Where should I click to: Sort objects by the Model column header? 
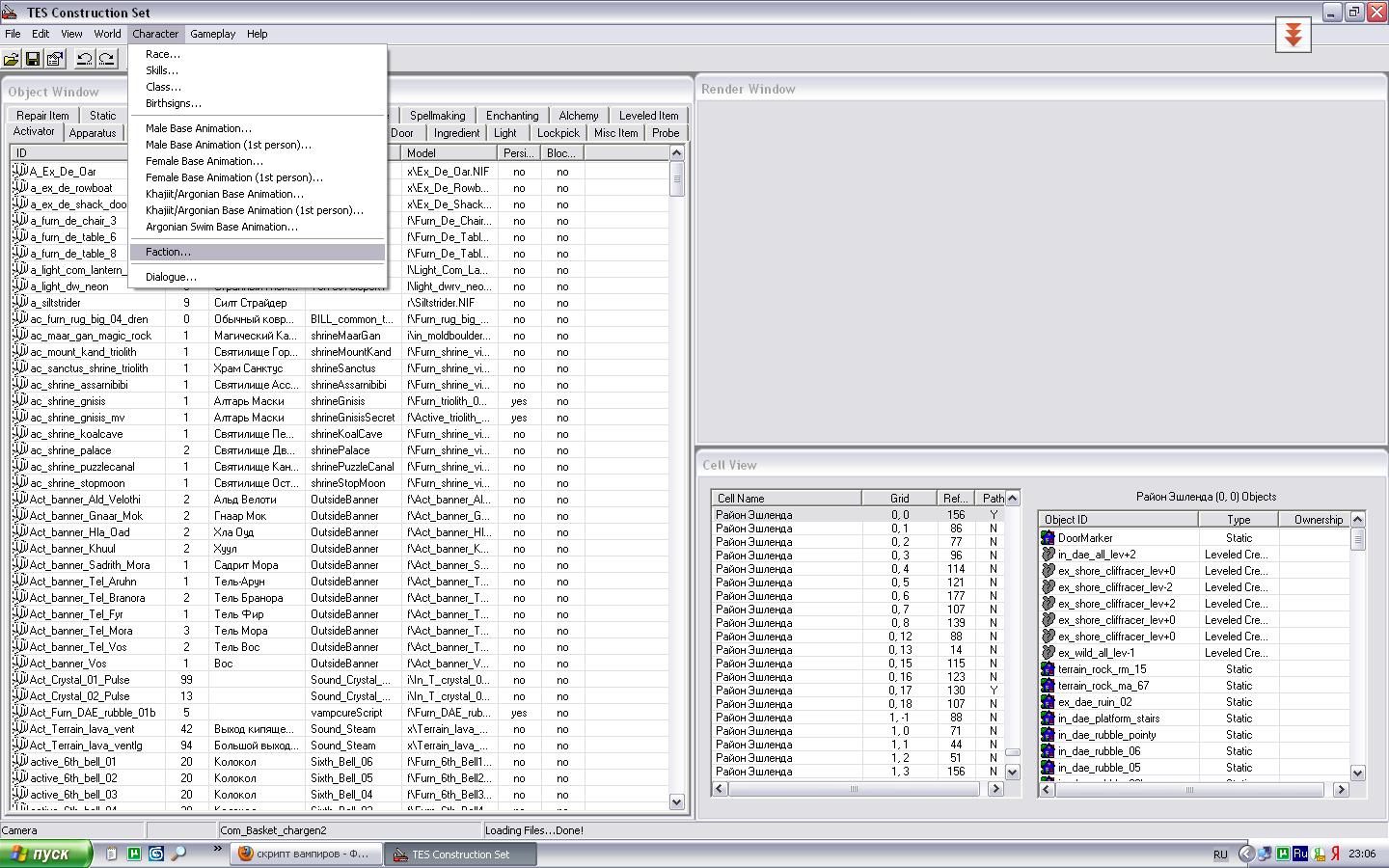pos(449,152)
